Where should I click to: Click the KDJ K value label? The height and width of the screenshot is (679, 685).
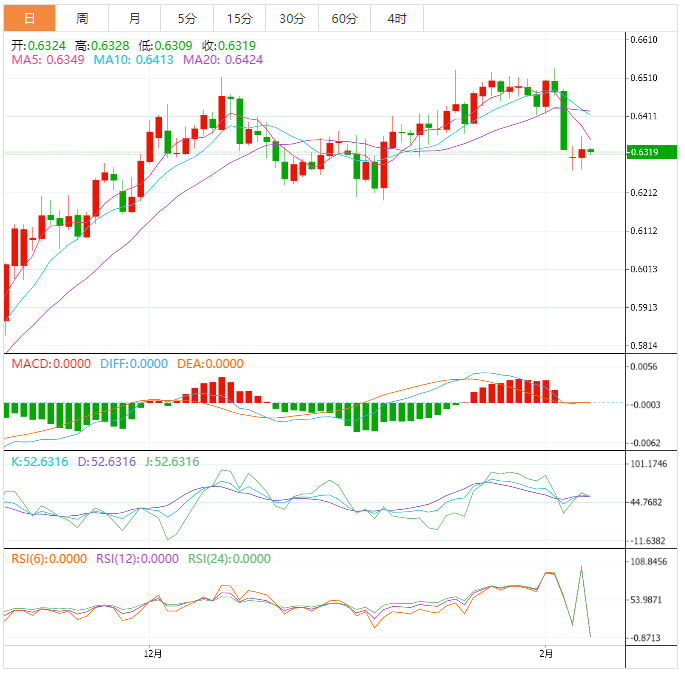click(x=40, y=462)
